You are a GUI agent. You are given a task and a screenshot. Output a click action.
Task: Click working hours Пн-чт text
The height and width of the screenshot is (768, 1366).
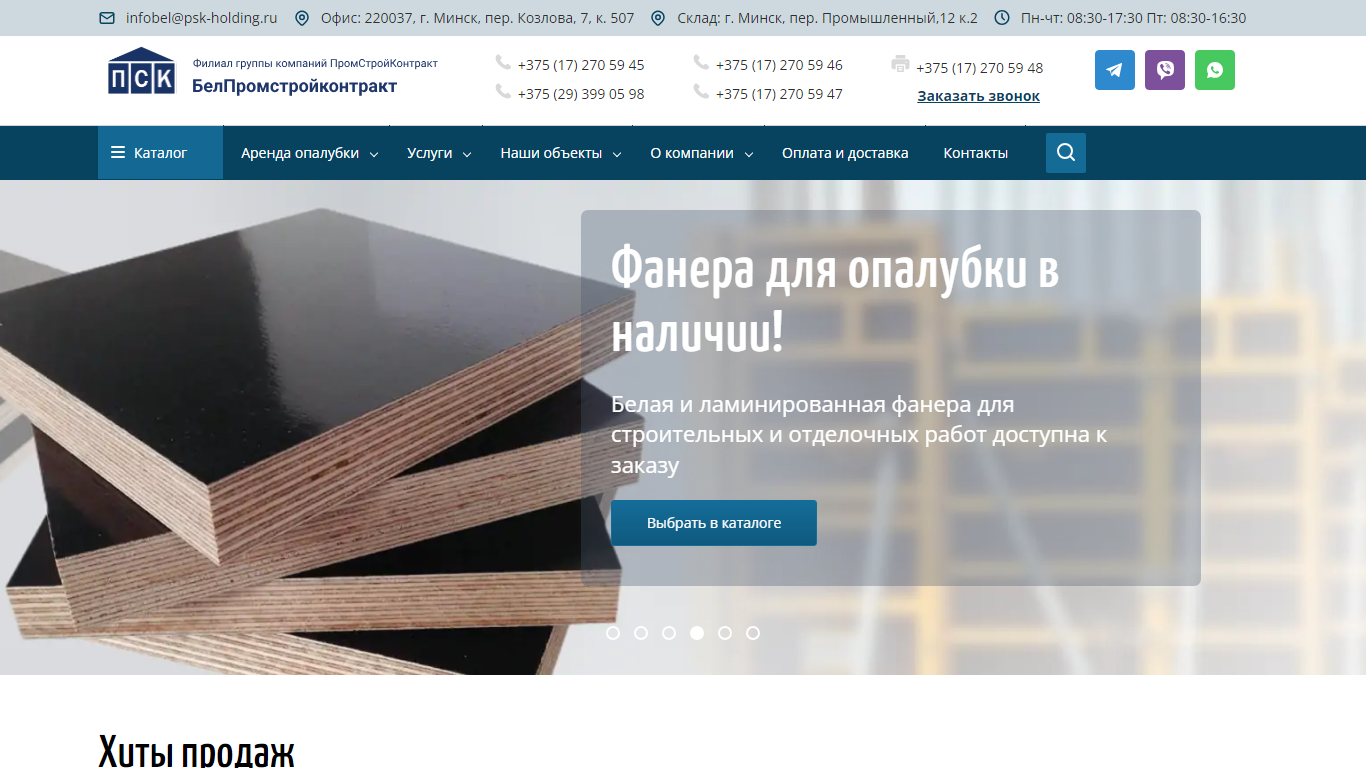(x=1134, y=18)
